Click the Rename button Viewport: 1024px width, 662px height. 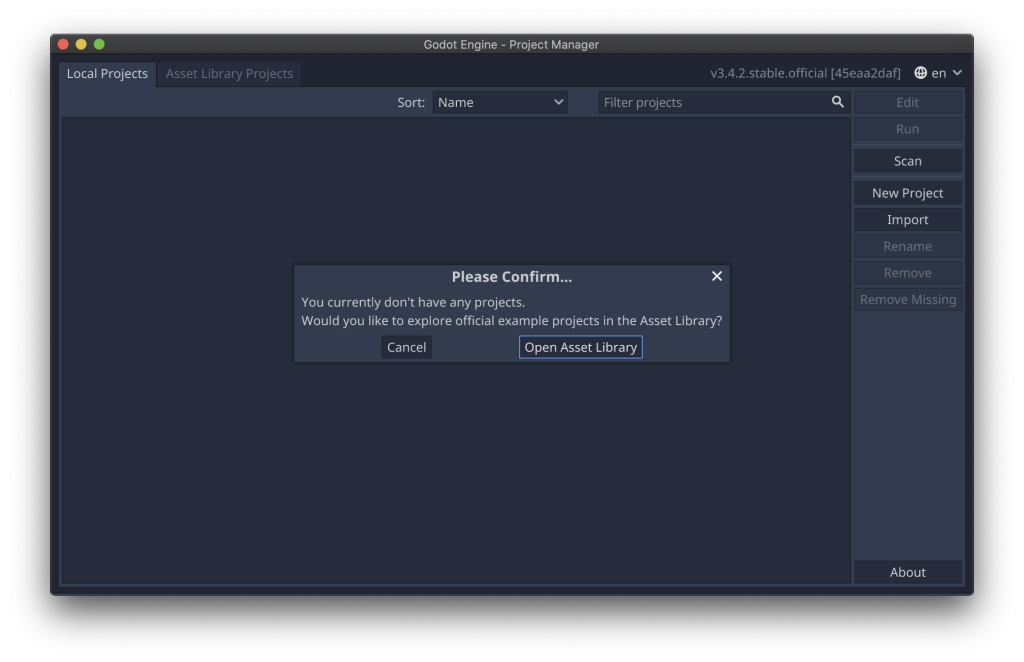908,247
